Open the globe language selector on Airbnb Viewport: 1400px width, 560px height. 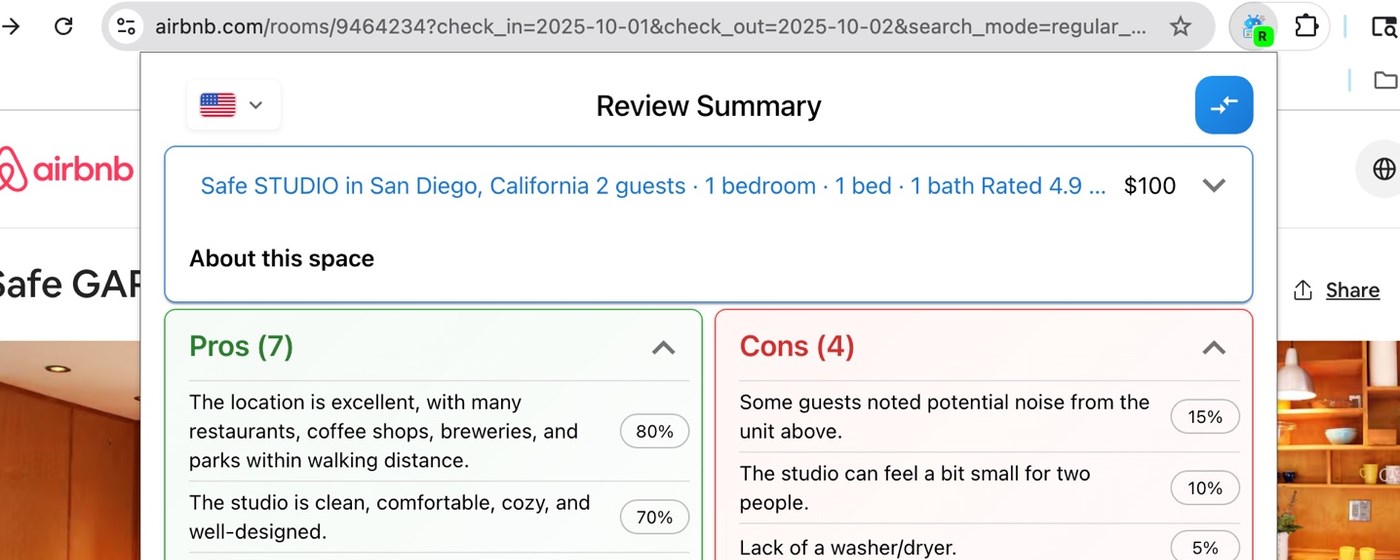tap(1384, 169)
